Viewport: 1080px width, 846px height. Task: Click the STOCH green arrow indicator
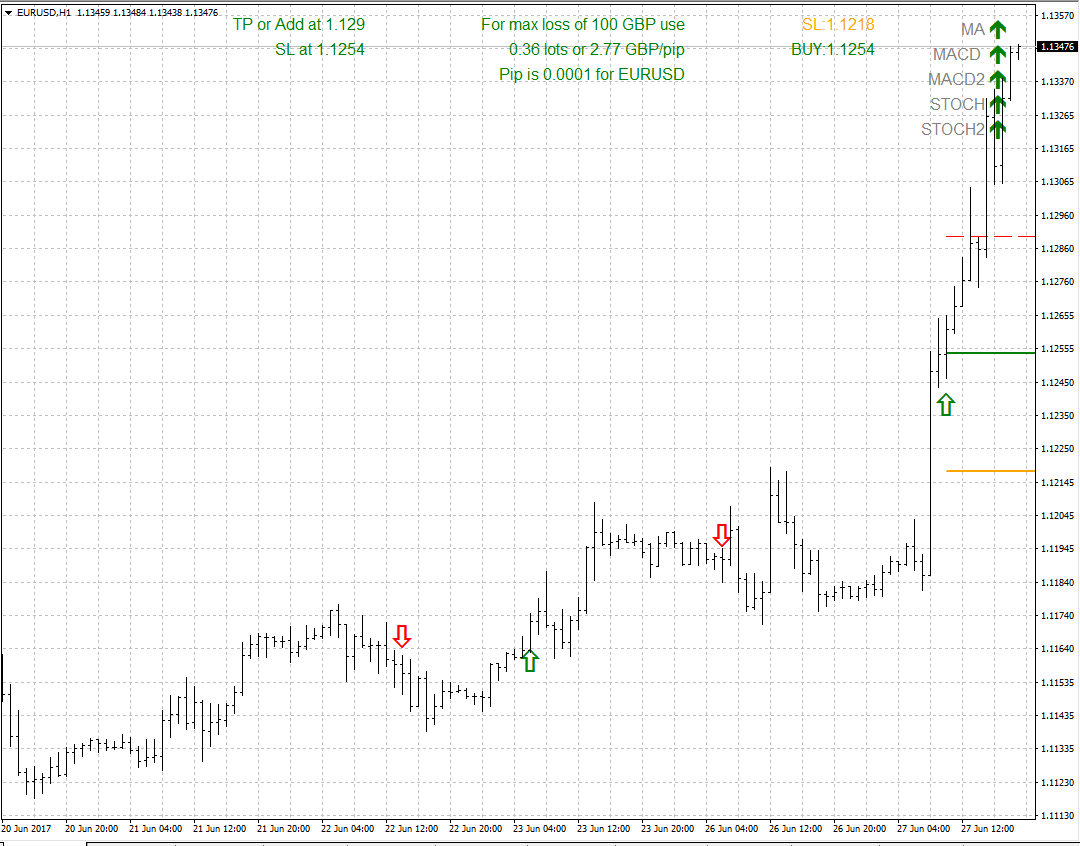point(997,104)
